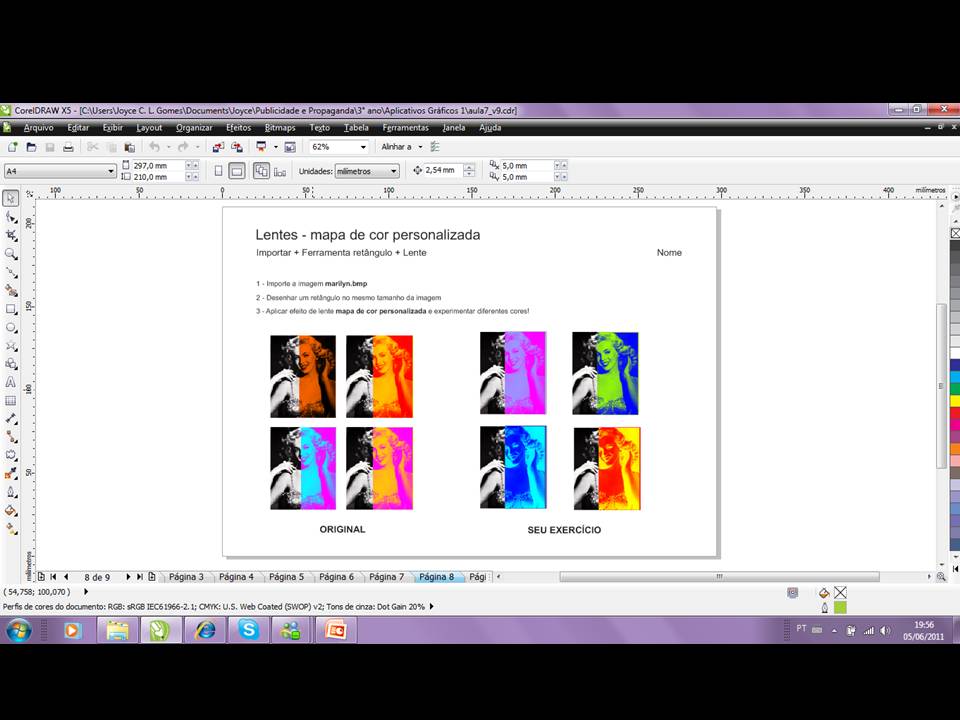Image resolution: width=960 pixels, height=720 pixels.
Task: Click the page width 297,0 mm field
Action: [158, 165]
